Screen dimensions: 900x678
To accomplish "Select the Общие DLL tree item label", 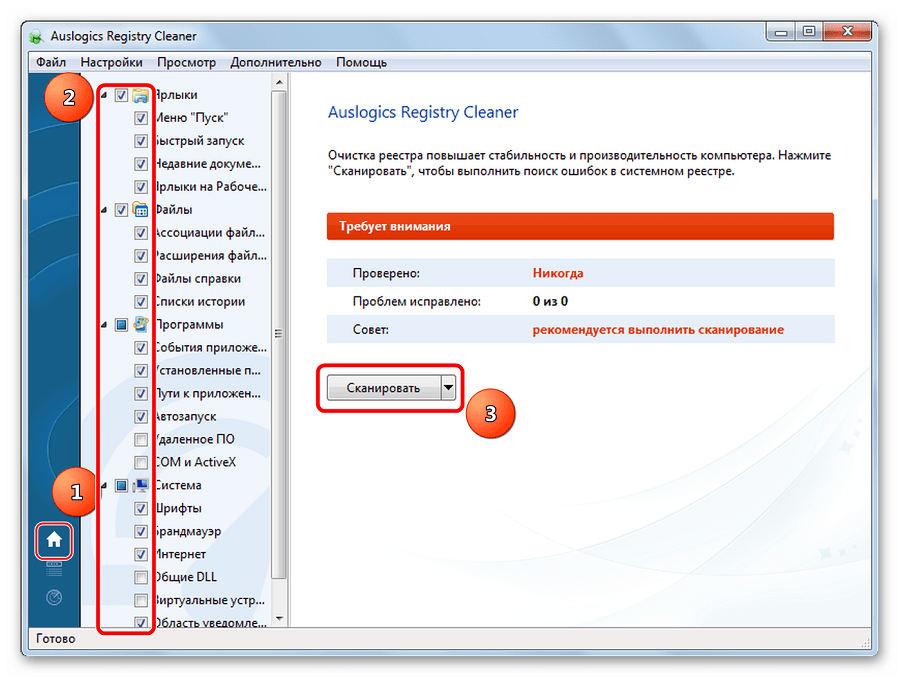I will click(186, 578).
